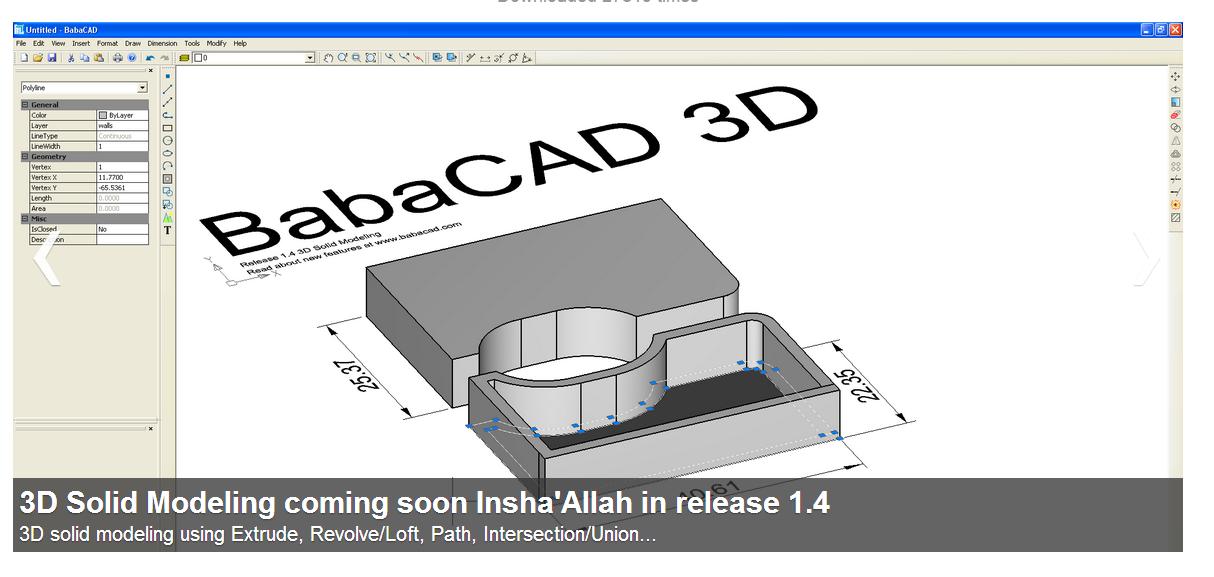1214x577 pixels.
Task: Click the Layer value 'walls' field
Action: (x=122, y=126)
